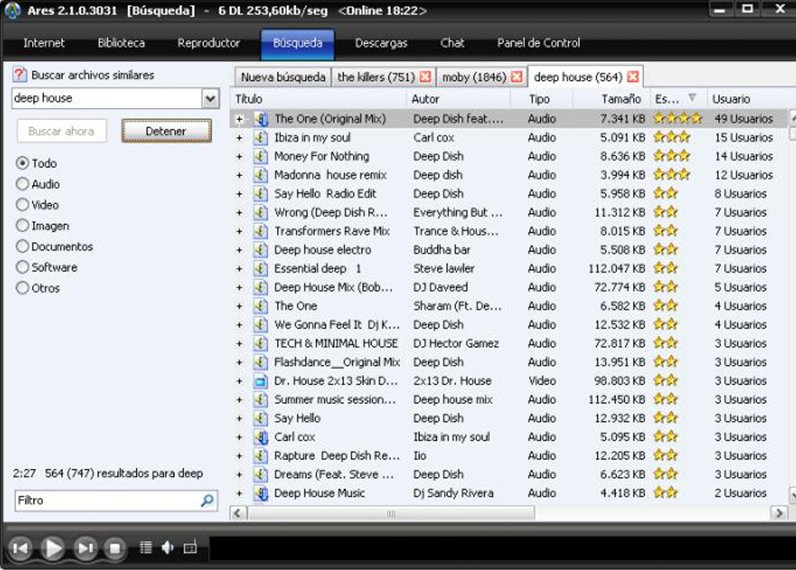Click the previous track playback button
The width and height of the screenshot is (796, 570).
20,549
